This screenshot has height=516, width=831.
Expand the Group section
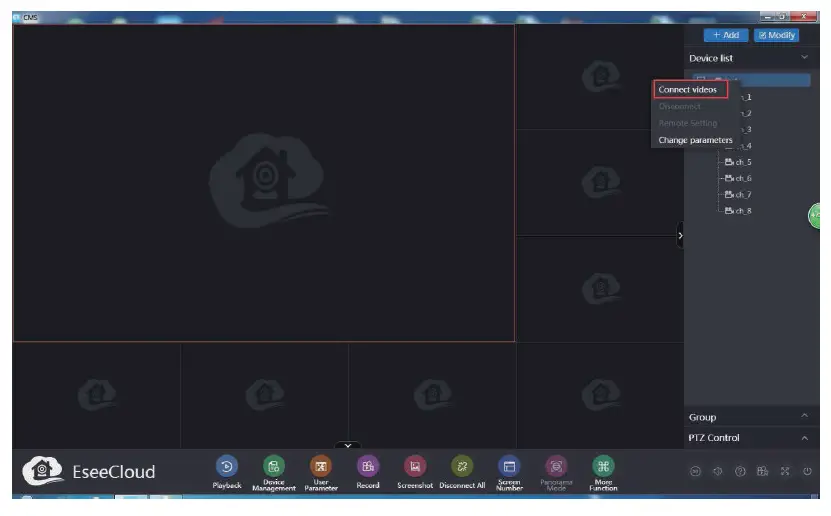tap(805, 416)
